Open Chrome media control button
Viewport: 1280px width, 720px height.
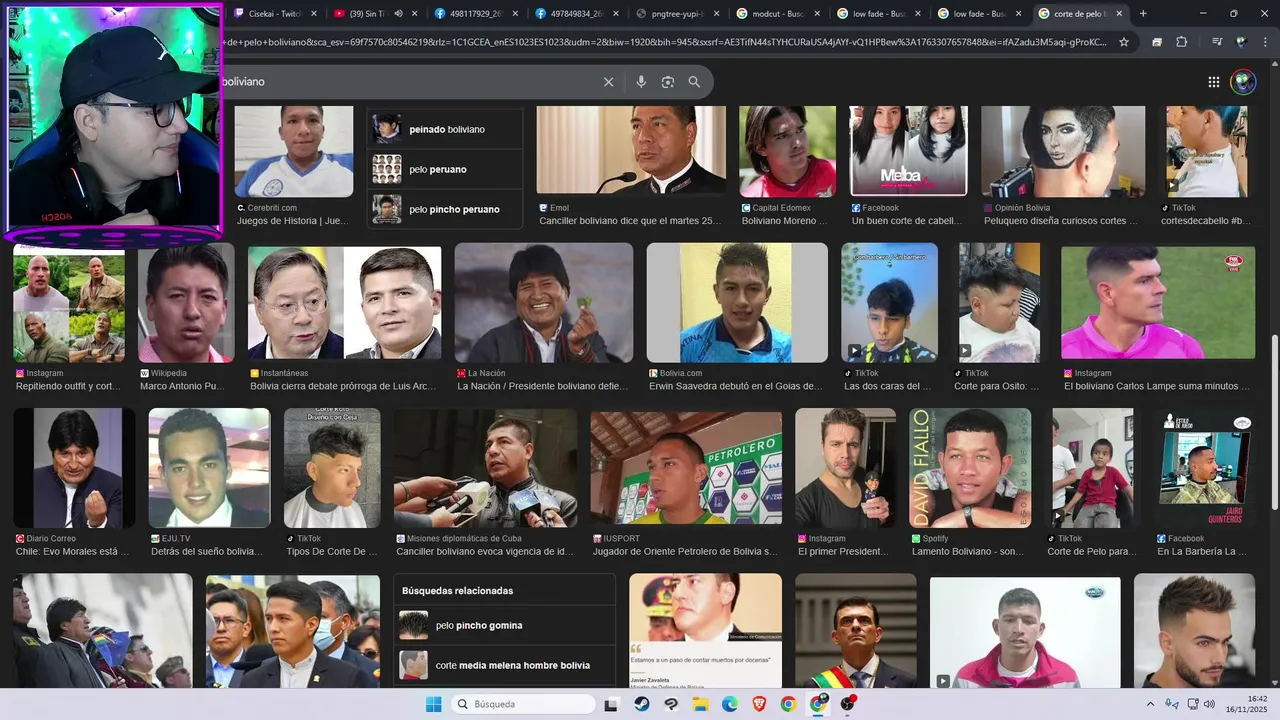click(1216, 42)
